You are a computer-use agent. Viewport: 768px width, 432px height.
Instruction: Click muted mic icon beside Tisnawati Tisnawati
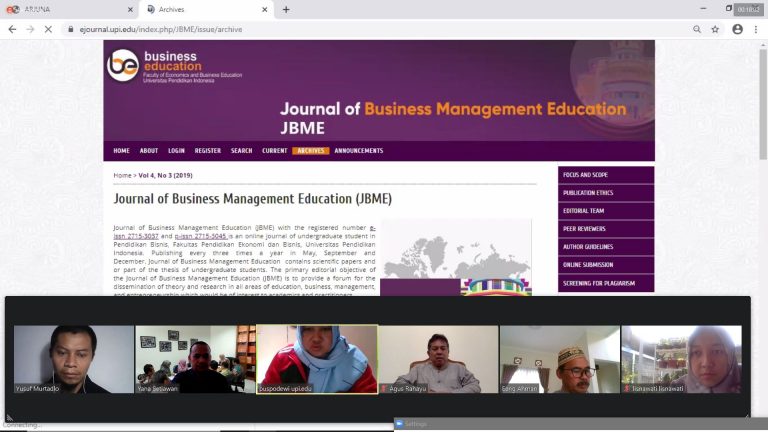tap(626, 388)
